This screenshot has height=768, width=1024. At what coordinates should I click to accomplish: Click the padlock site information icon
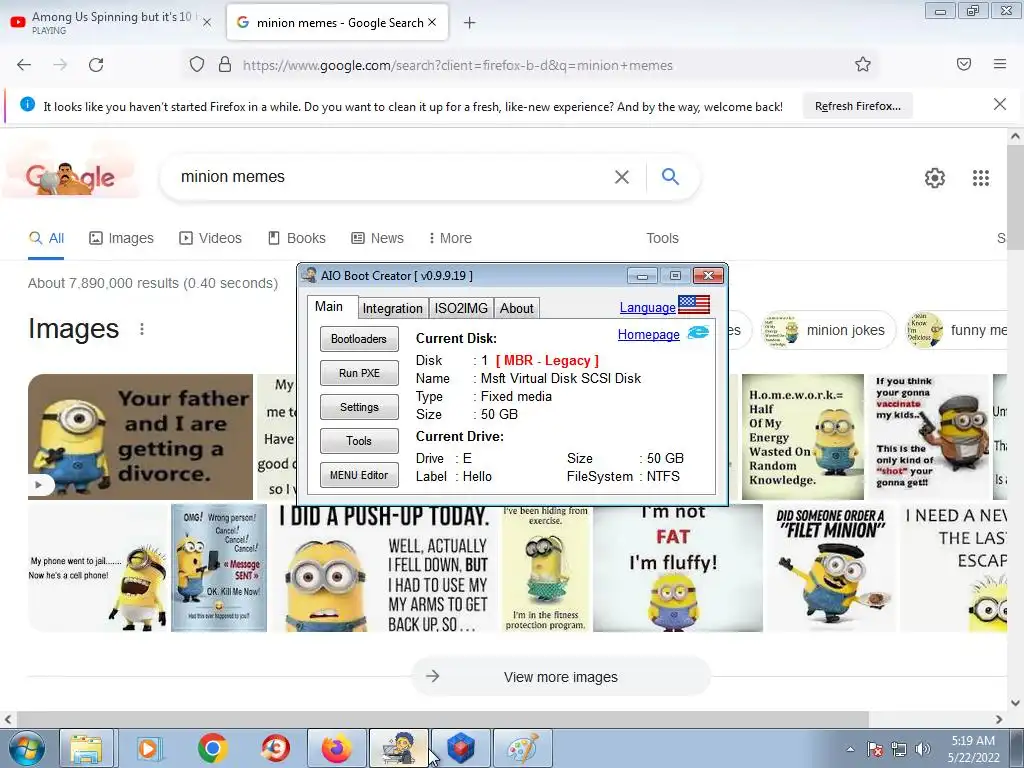(x=225, y=65)
